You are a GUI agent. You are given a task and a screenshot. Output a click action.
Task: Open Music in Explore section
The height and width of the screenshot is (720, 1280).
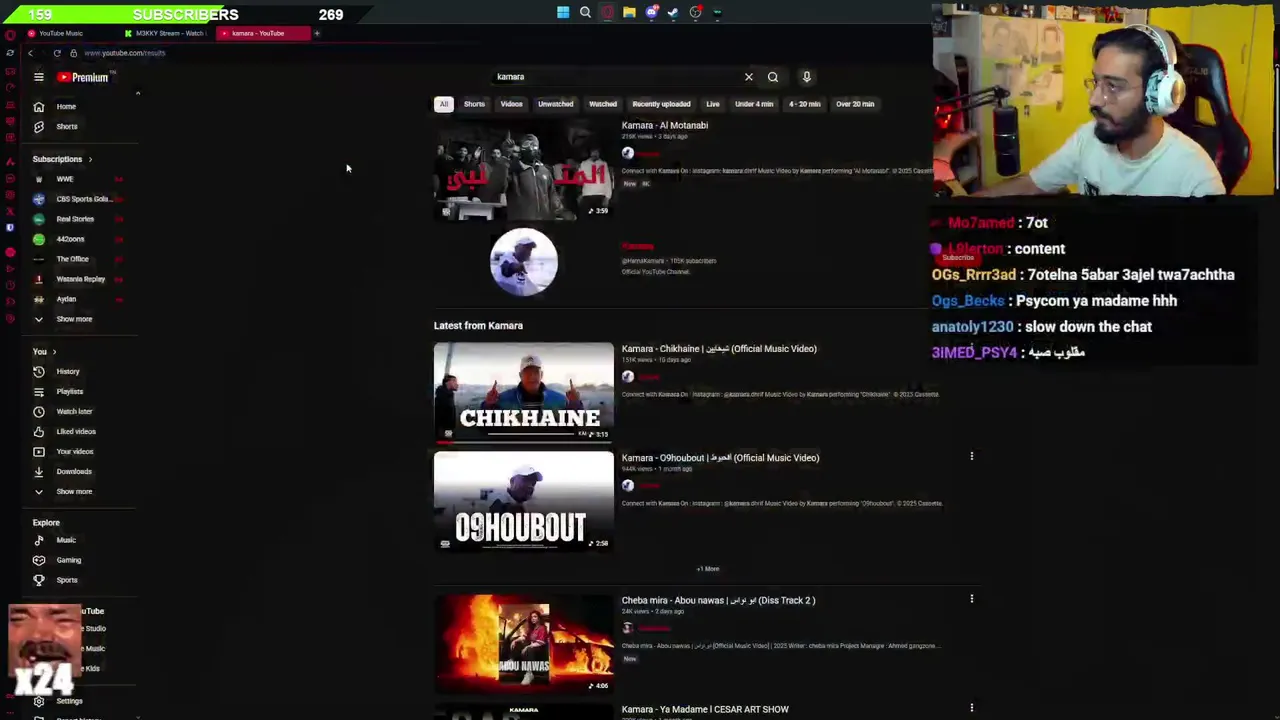click(x=65, y=540)
